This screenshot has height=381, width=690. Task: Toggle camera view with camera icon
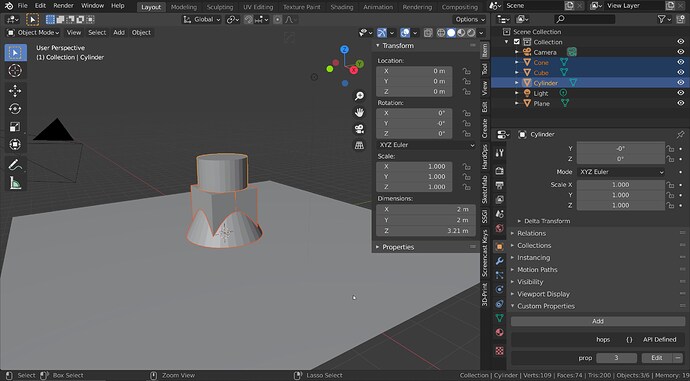tap(360, 129)
